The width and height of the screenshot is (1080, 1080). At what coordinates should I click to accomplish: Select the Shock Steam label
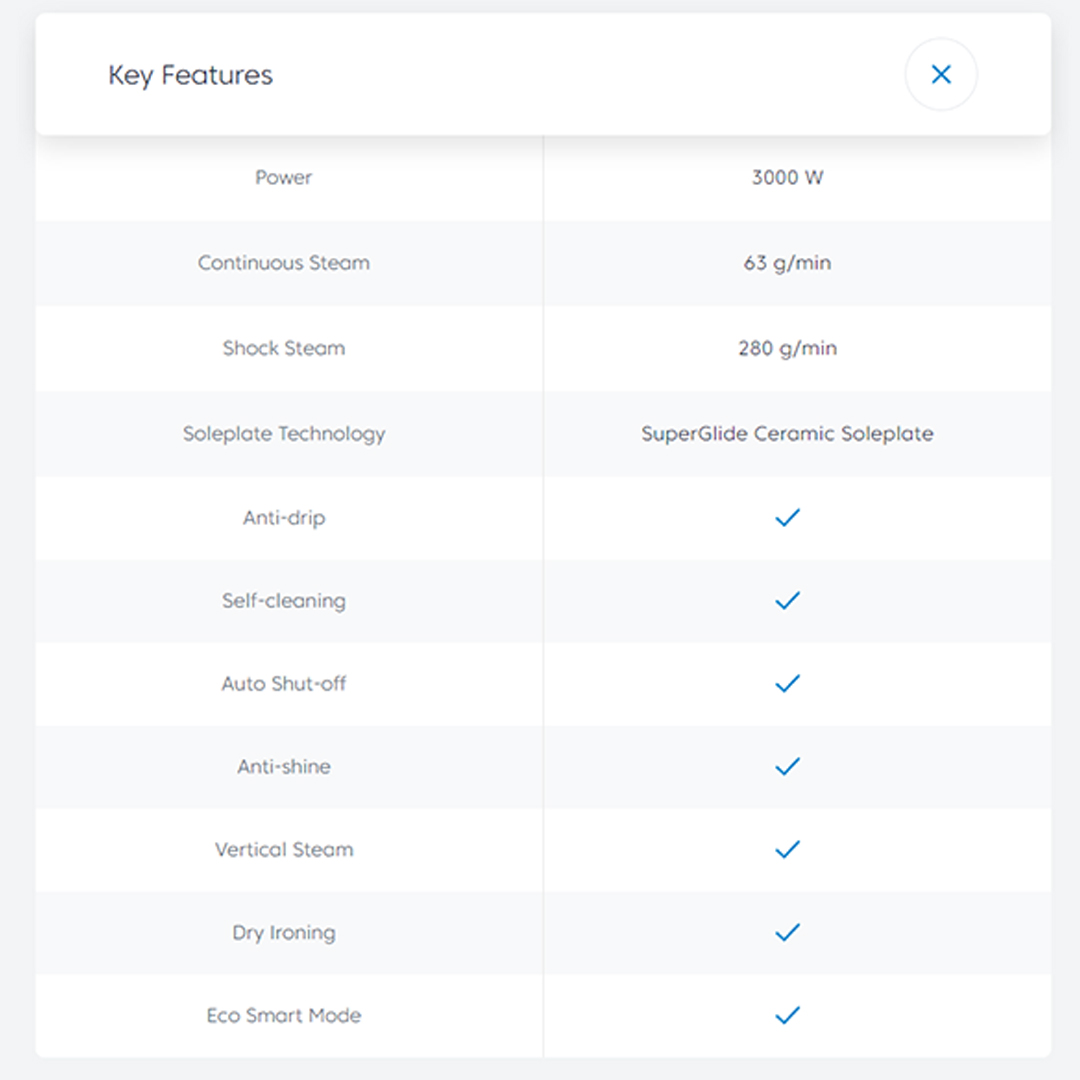pos(284,349)
